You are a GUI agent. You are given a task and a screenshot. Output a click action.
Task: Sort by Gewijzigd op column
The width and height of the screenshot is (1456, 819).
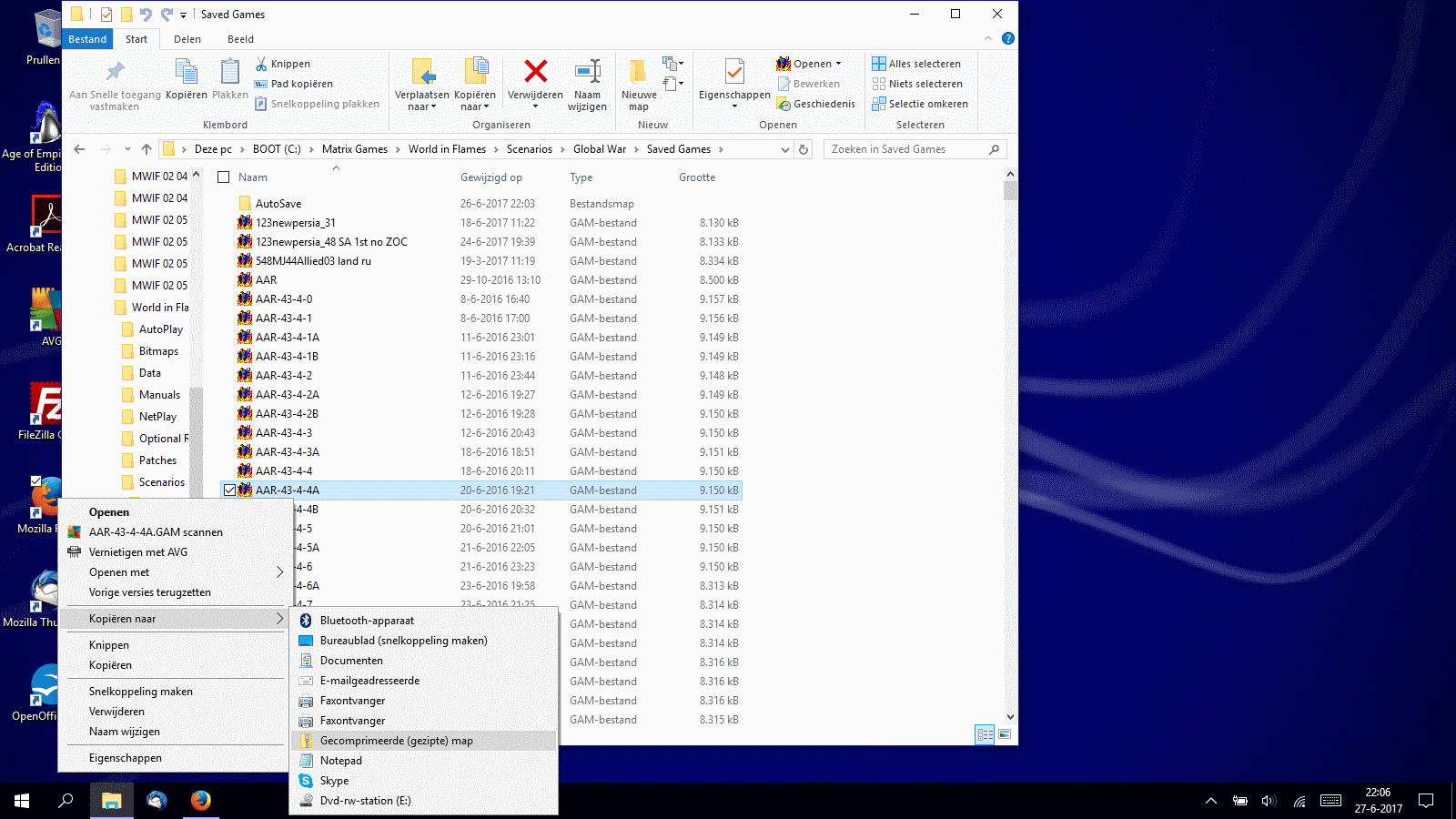tap(491, 177)
